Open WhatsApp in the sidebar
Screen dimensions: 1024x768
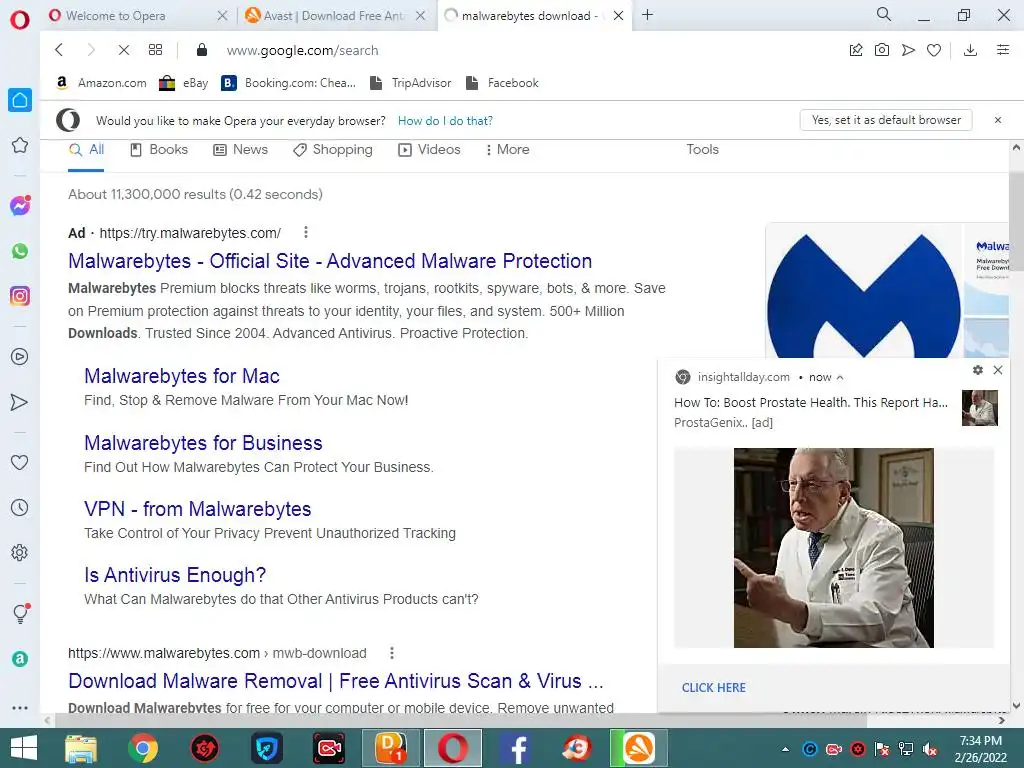(x=20, y=251)
